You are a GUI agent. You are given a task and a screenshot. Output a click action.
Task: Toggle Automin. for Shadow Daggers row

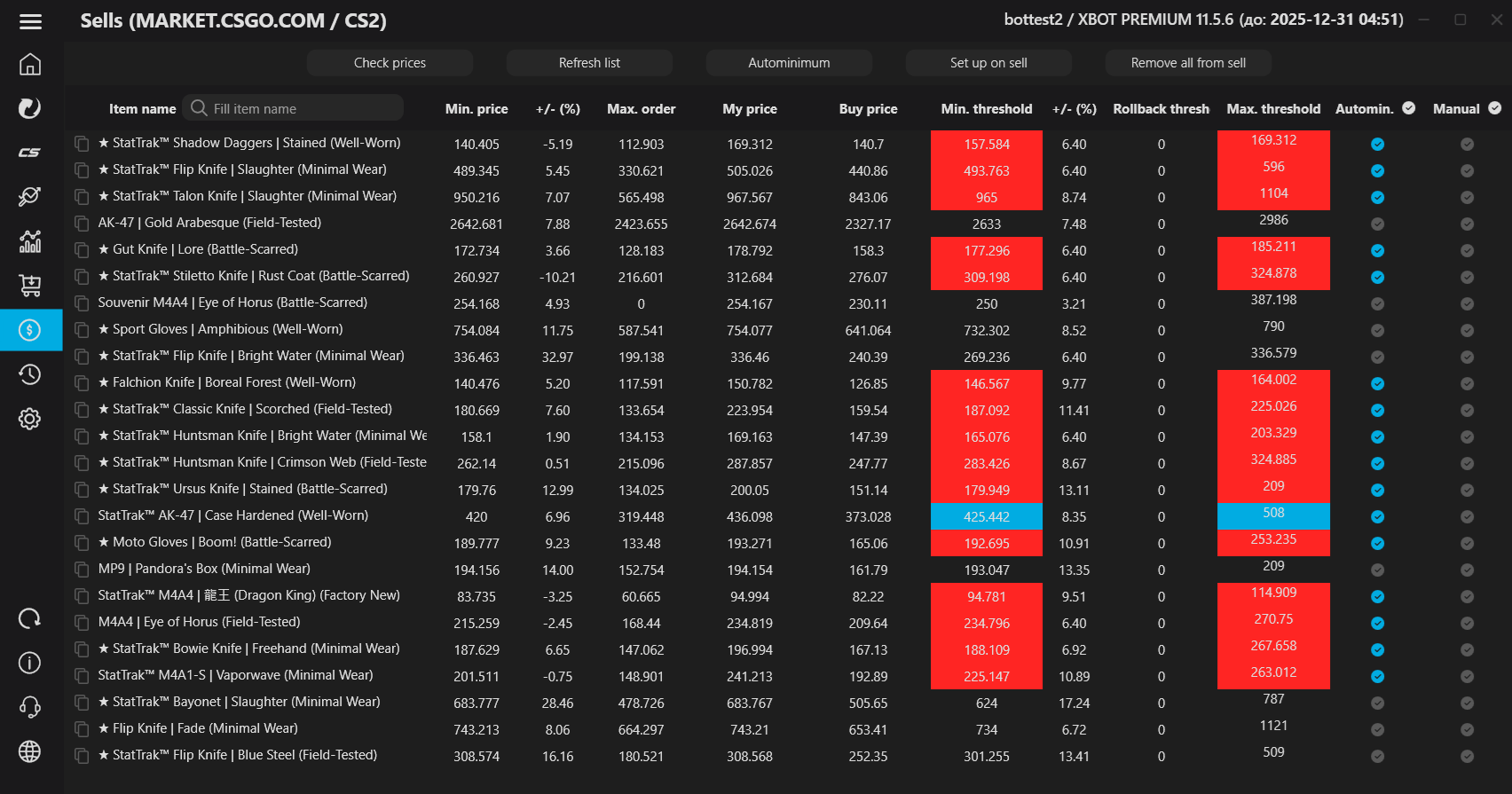[x=1377, y=144]
